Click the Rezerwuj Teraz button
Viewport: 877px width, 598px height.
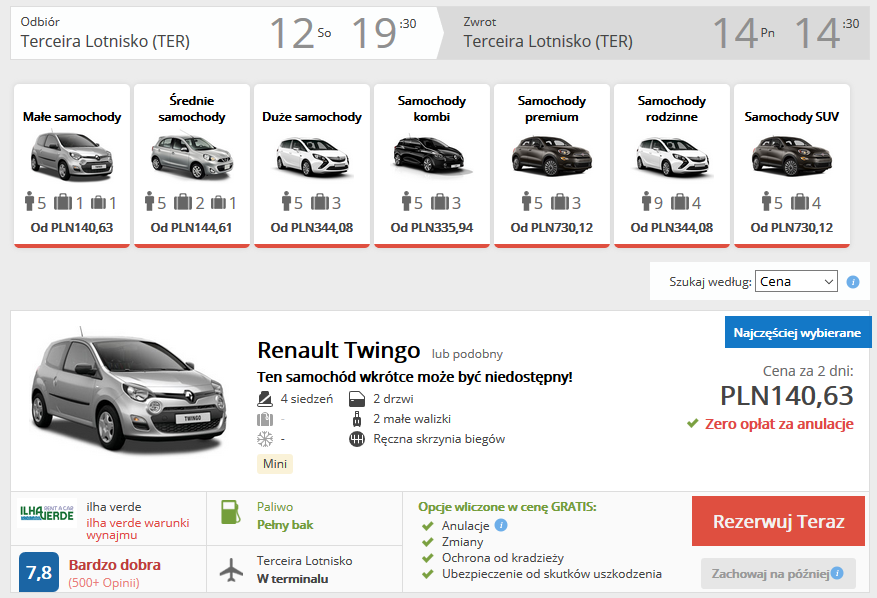click(x=778, y=521)
